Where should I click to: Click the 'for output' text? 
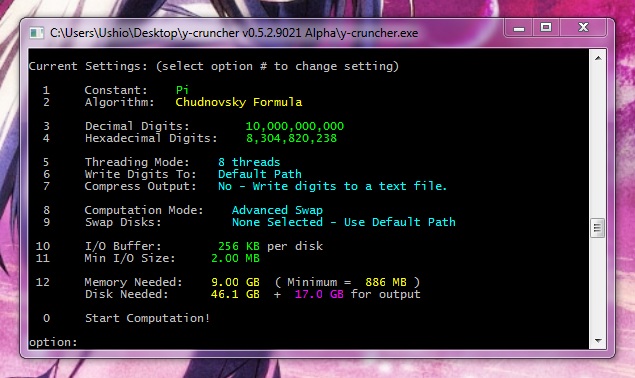386,294
